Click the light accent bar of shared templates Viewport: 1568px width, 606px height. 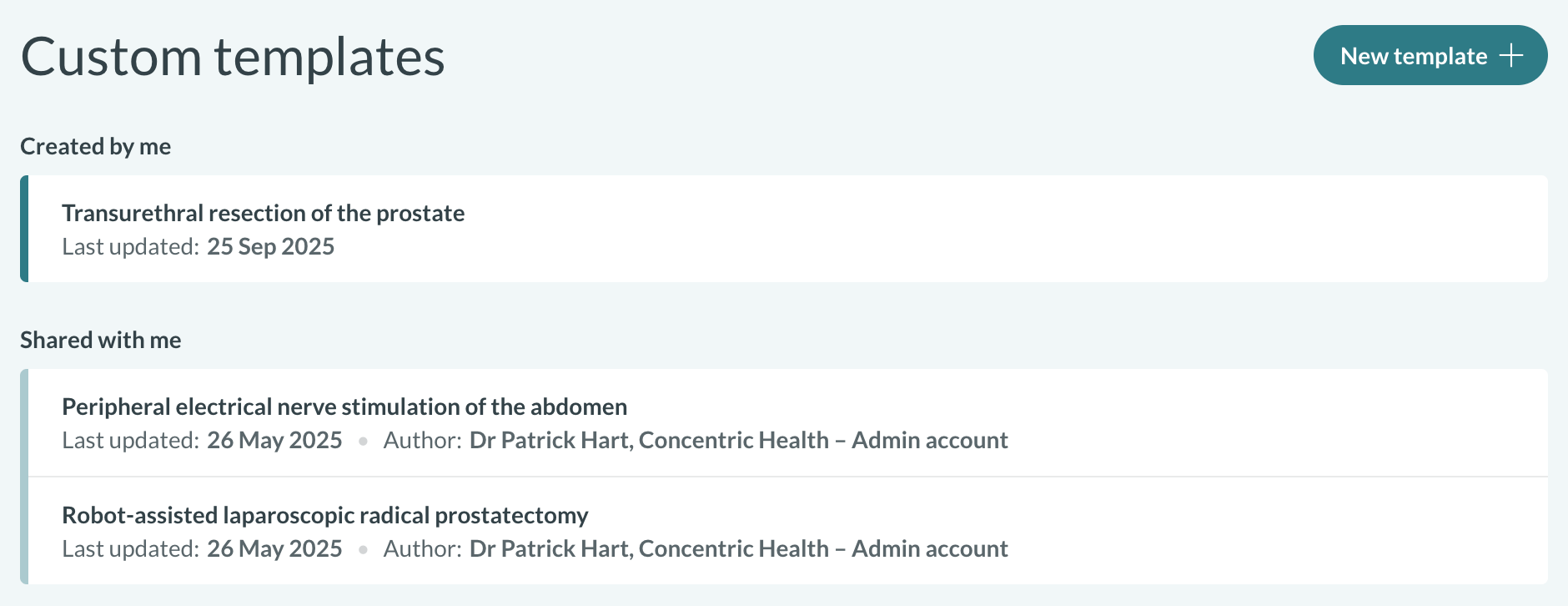(24, 477)
